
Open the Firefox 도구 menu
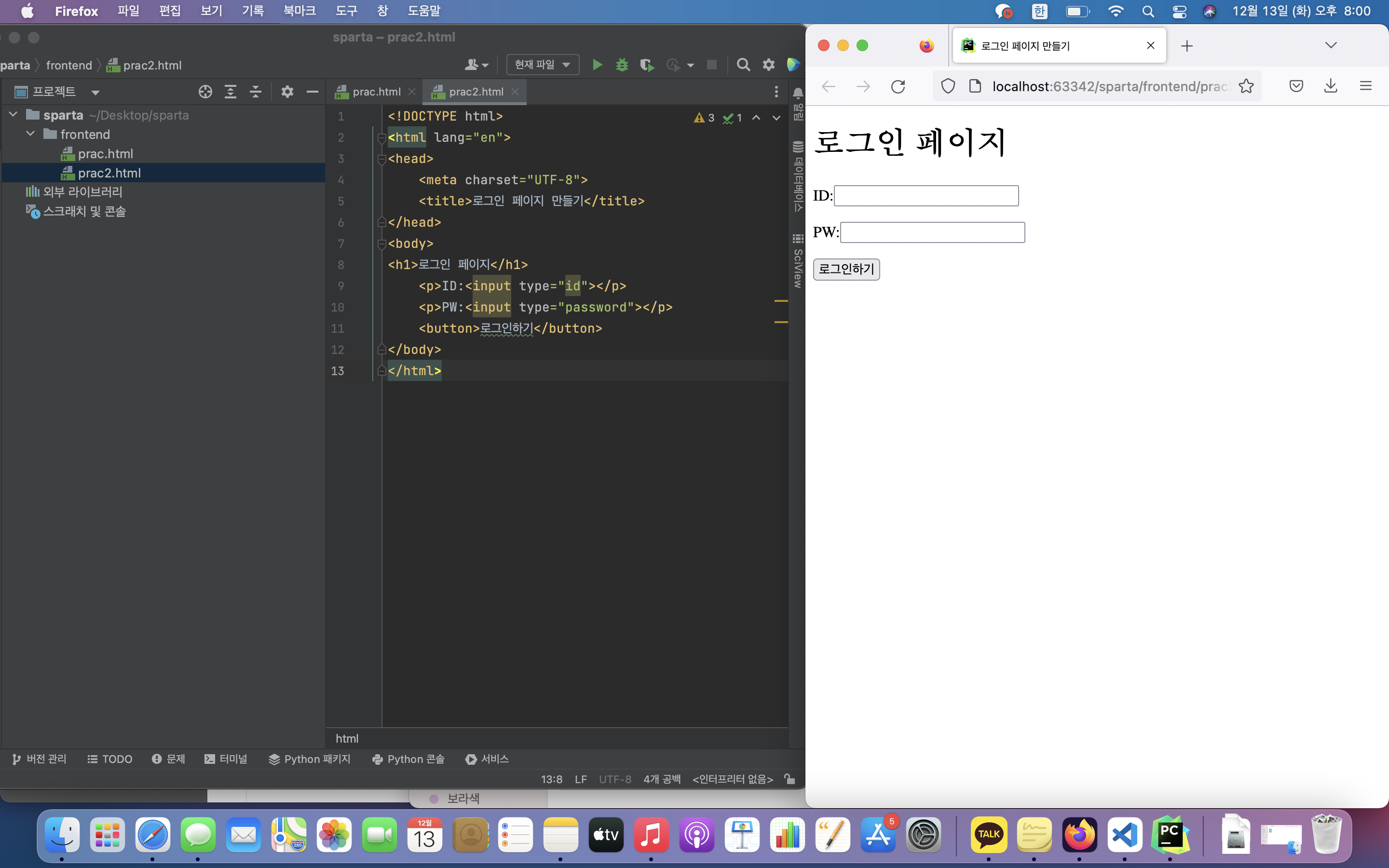346,11
